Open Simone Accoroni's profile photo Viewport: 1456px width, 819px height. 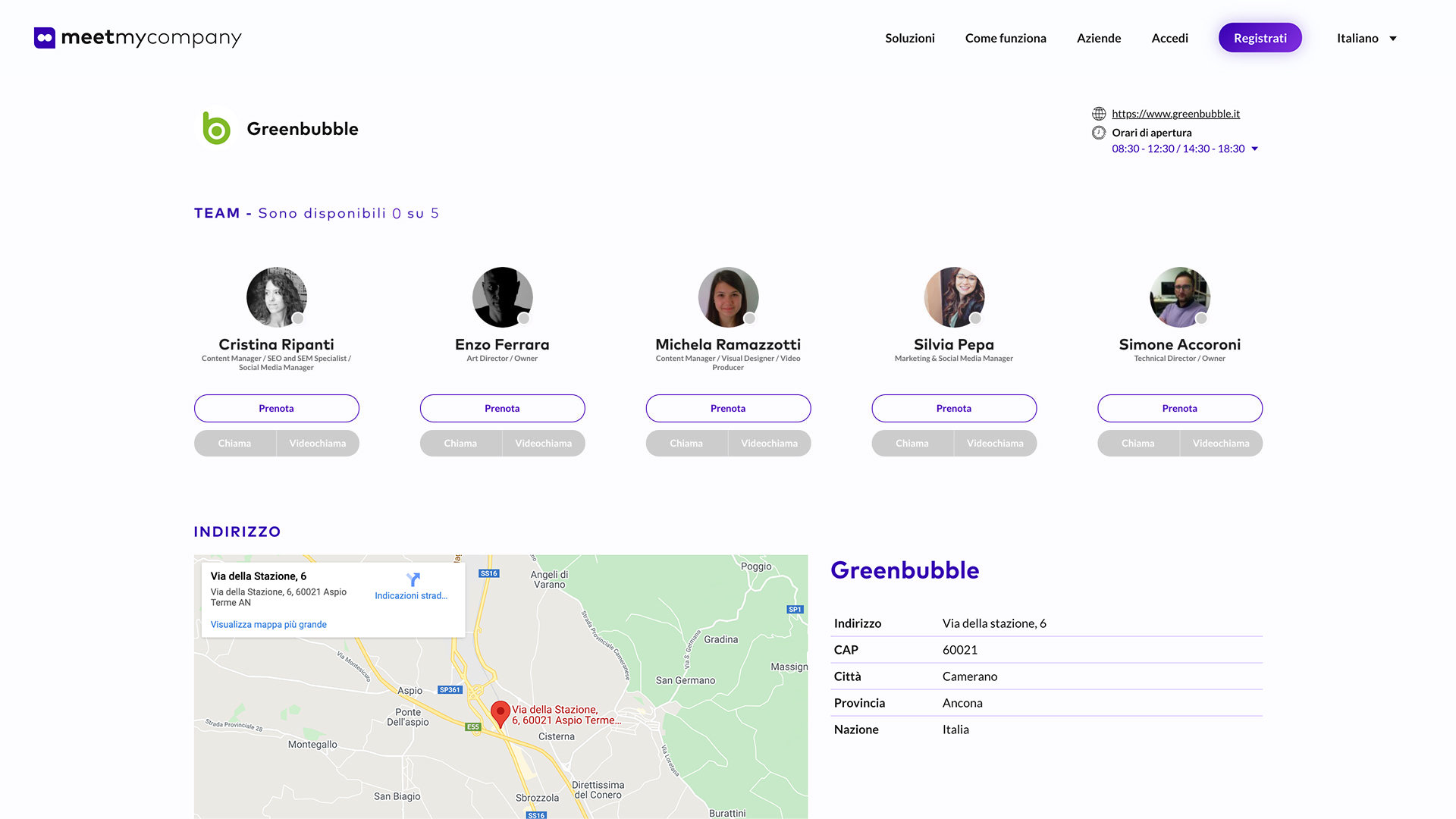(x=1181, y=297)
